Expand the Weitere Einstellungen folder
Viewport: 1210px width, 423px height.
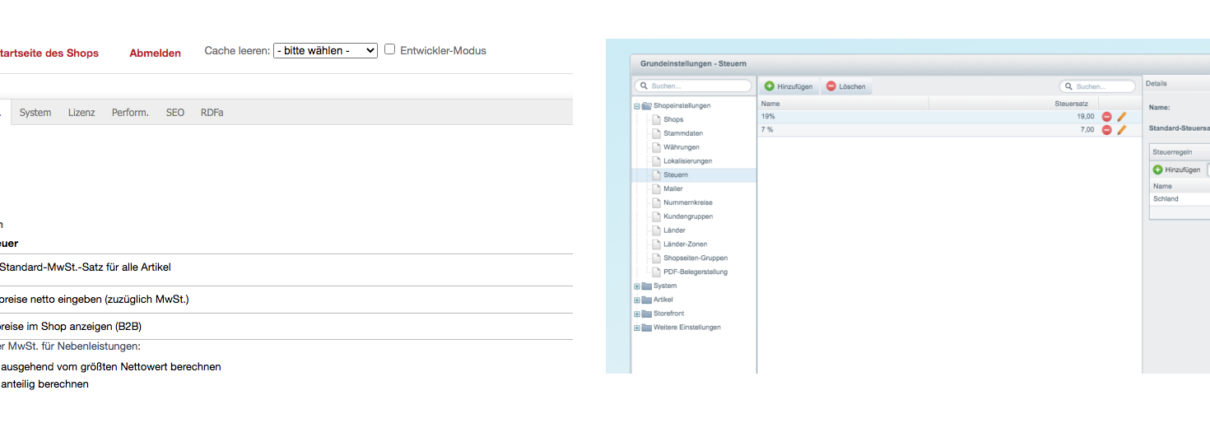pyautogui.click(x=636, y=327)
